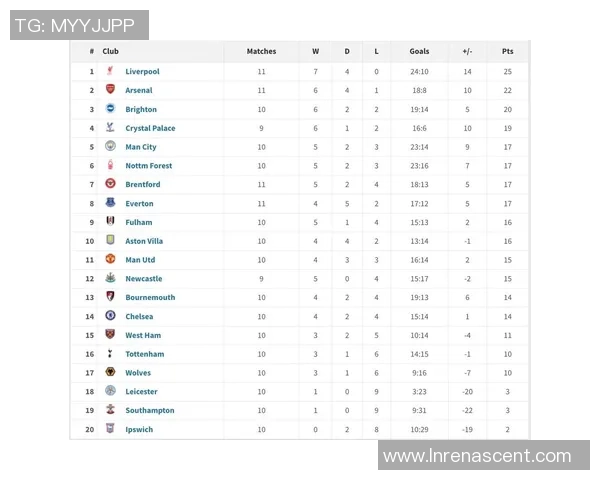Sort table by Goals column header
Image resolution: width=600 pixels, height=480 pixels.
coord(419,51)
